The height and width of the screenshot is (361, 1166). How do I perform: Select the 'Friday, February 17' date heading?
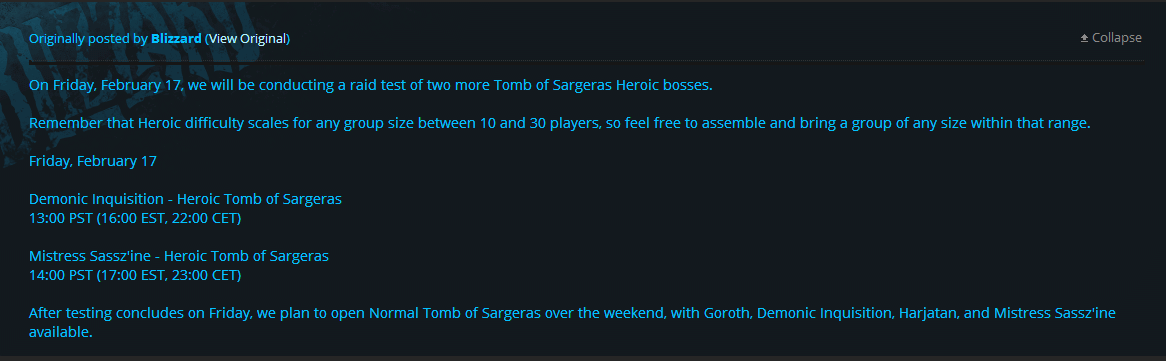click(x=93, y=161)
